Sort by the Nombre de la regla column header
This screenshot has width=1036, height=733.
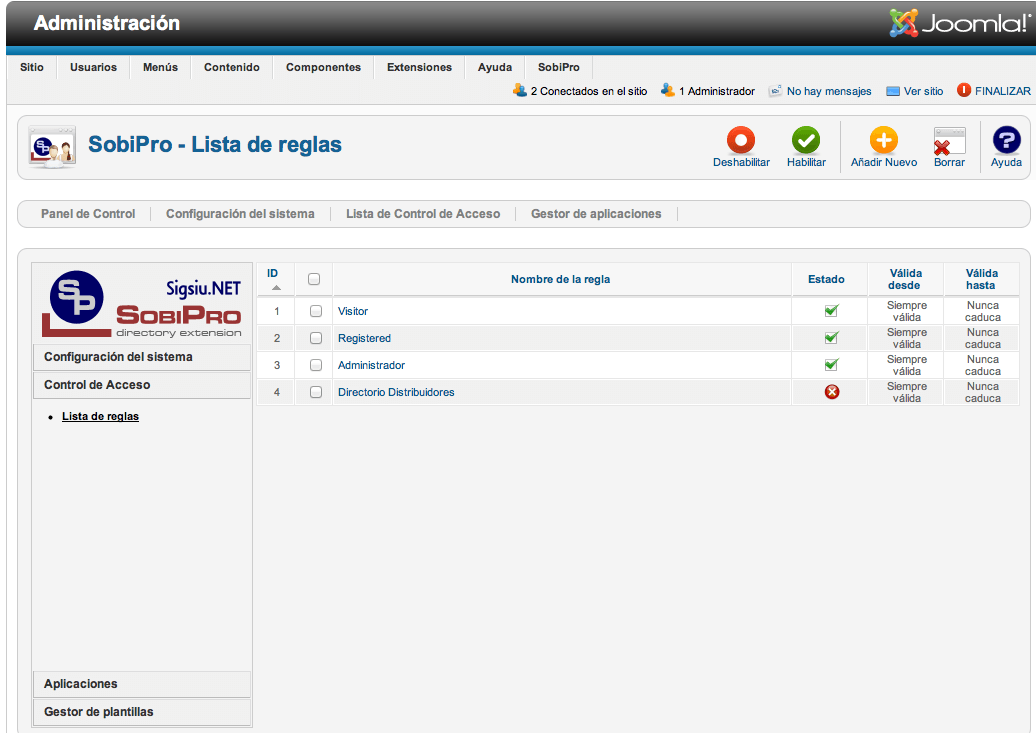pos(560,280)
